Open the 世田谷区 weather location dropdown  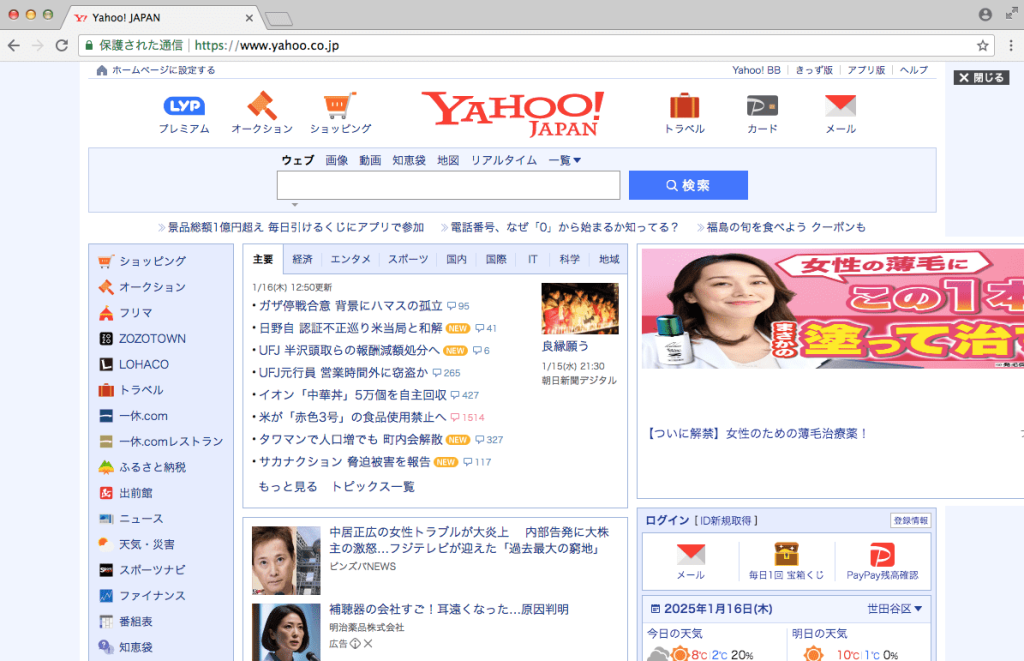click(x=894, y=609)
